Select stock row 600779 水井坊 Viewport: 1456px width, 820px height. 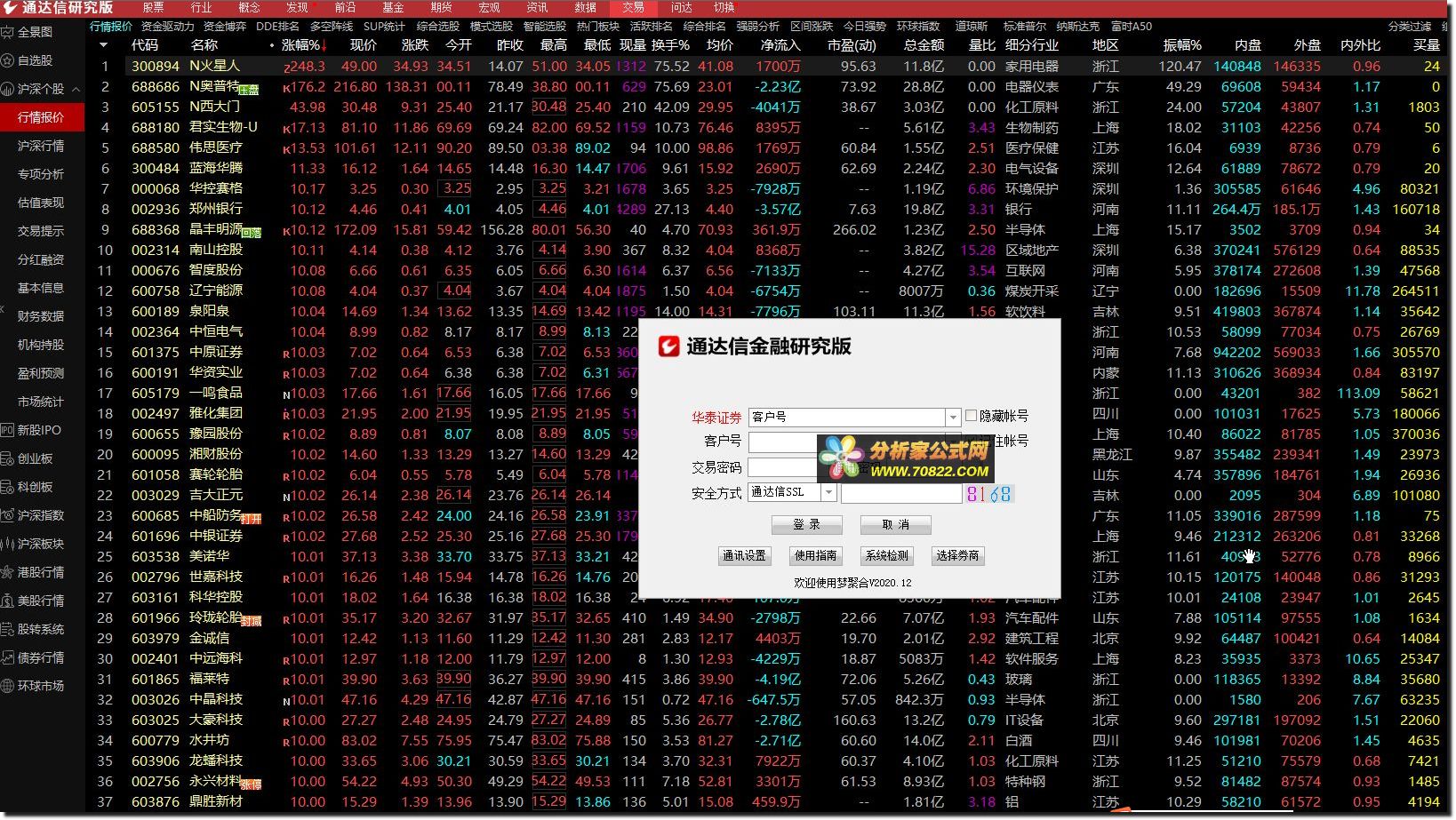point(772,740)
